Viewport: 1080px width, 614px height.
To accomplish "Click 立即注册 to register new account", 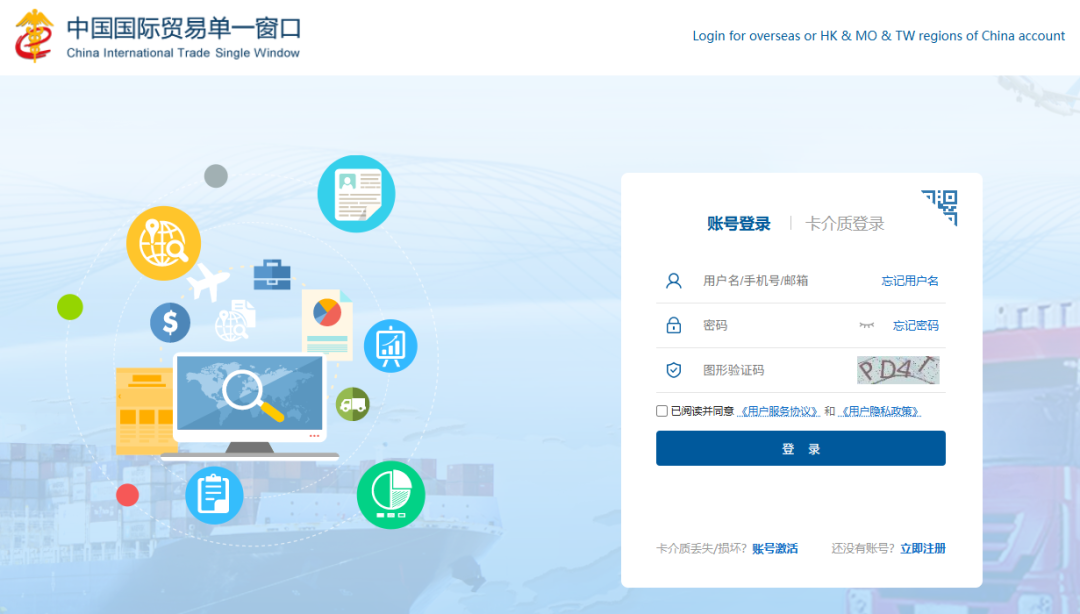I will click(921, 548).
